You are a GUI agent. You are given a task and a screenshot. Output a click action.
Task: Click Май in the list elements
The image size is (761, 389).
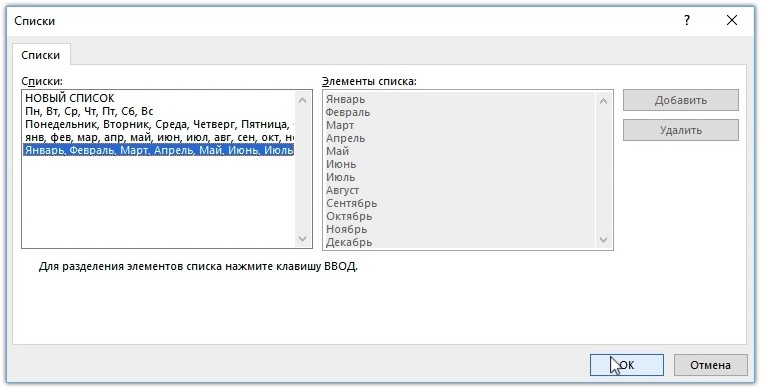click(337, 151)
